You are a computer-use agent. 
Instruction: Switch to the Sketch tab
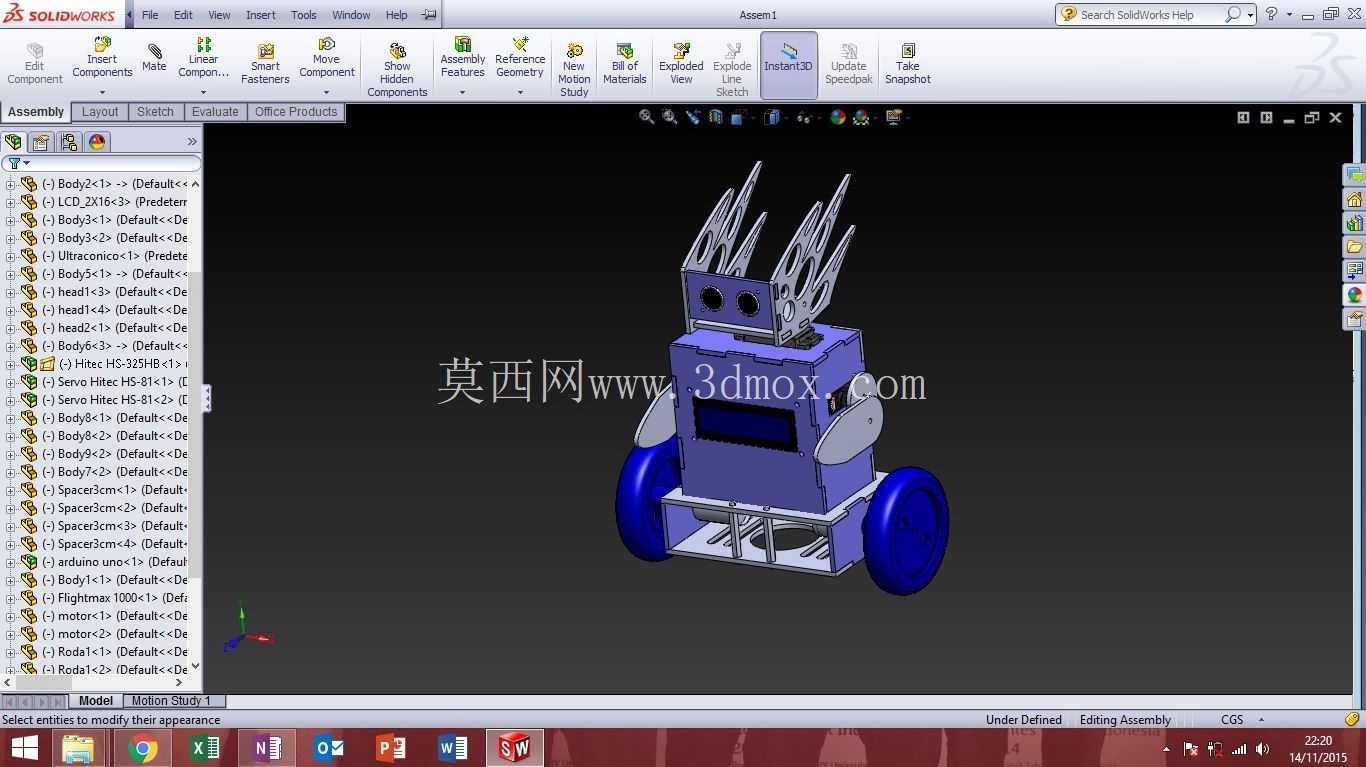tap(155, 112)
